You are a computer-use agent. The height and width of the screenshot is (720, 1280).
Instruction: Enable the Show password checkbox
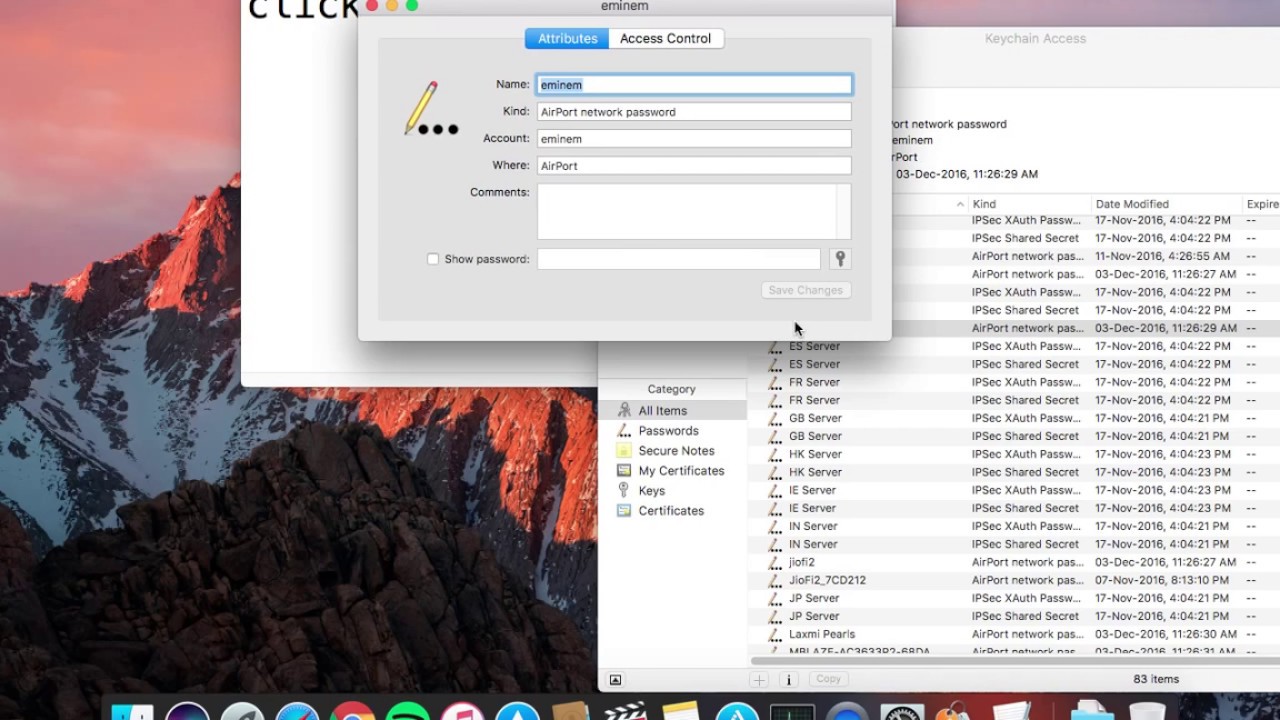point(433,259)
